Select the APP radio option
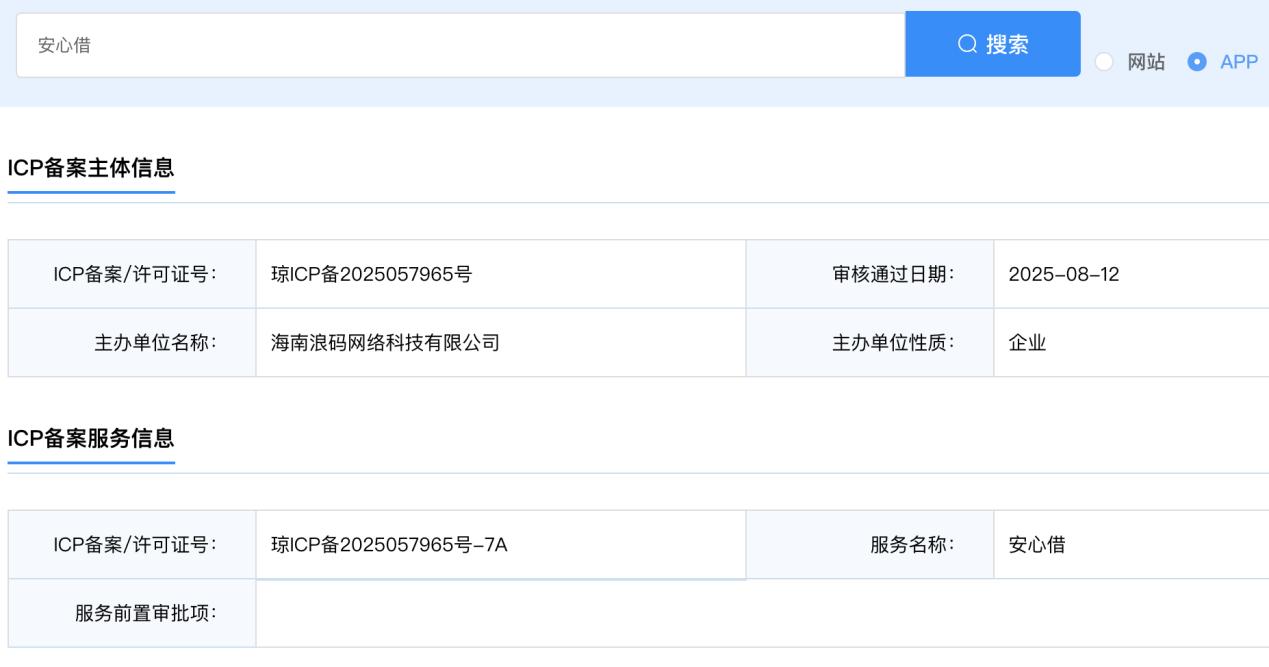 [1196, 62]
